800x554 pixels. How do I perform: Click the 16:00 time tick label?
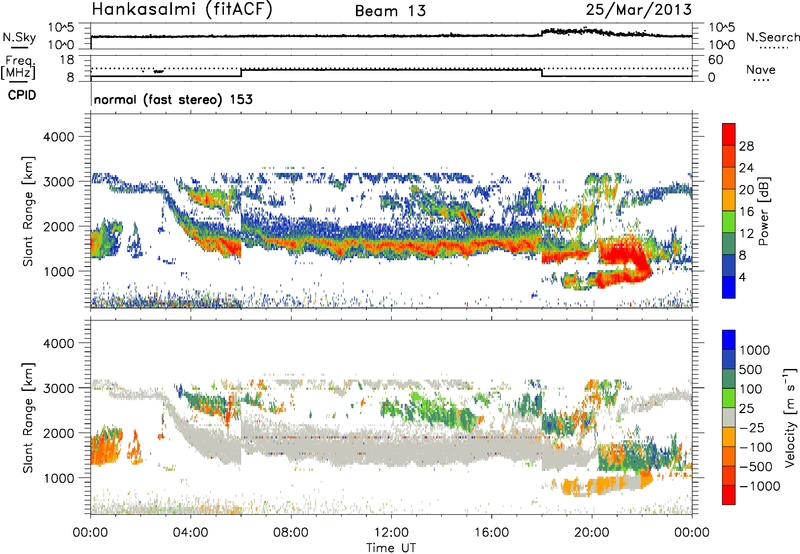[x=491, y=533]
